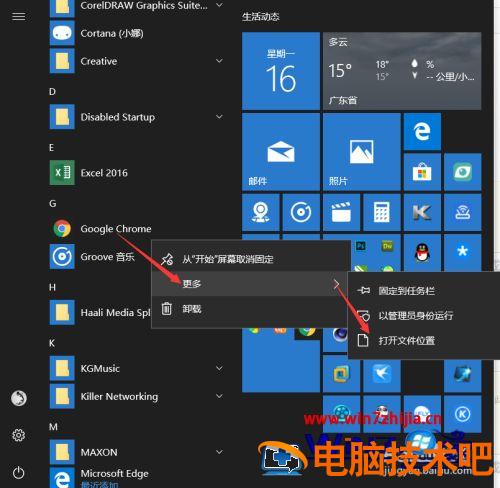This screenshot has width=500, height=488.
Task: Open the Movies clapperboard tile
Action: point(341,212)
